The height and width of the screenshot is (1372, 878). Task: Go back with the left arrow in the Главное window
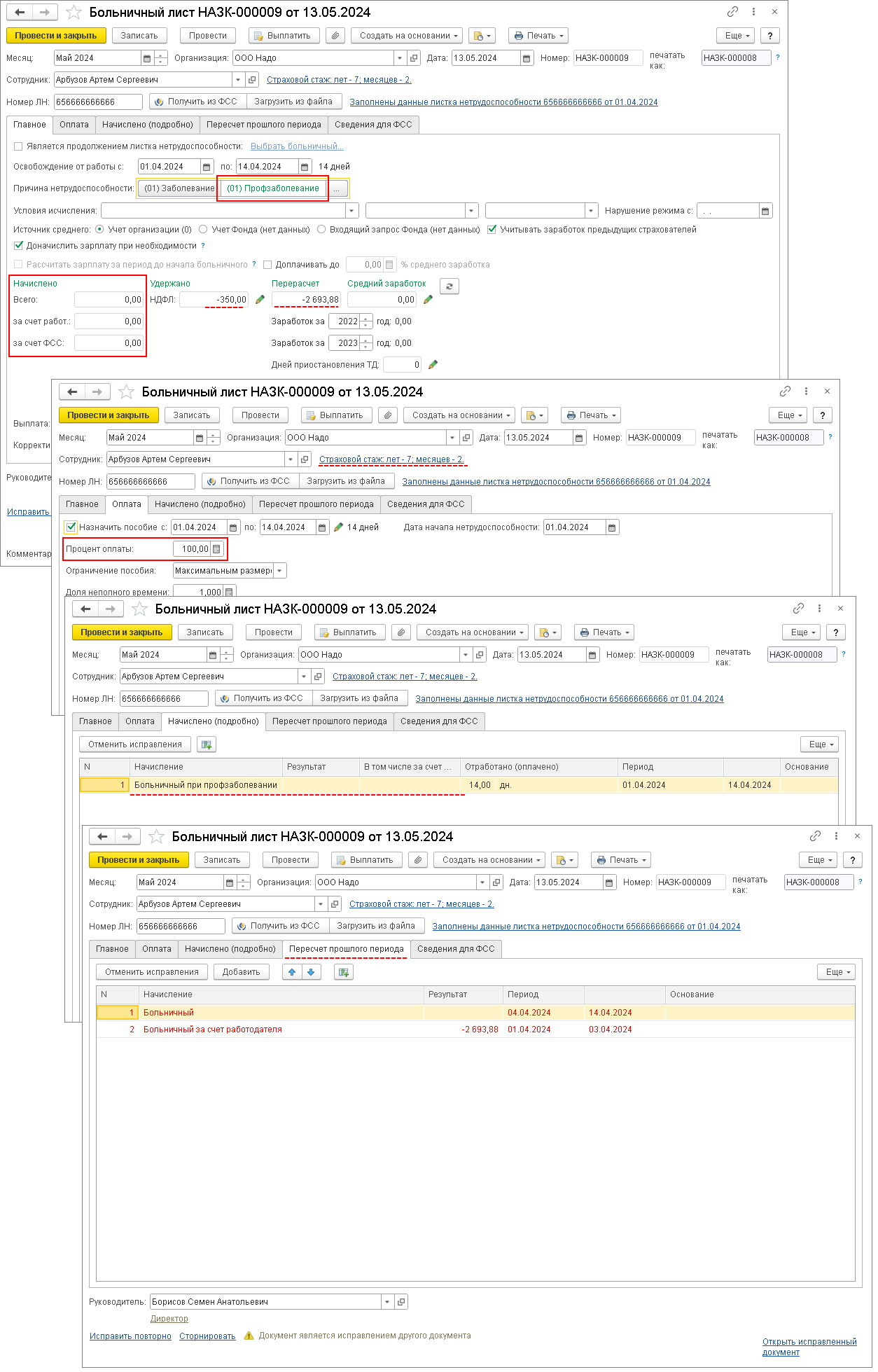tap(20, 13)
